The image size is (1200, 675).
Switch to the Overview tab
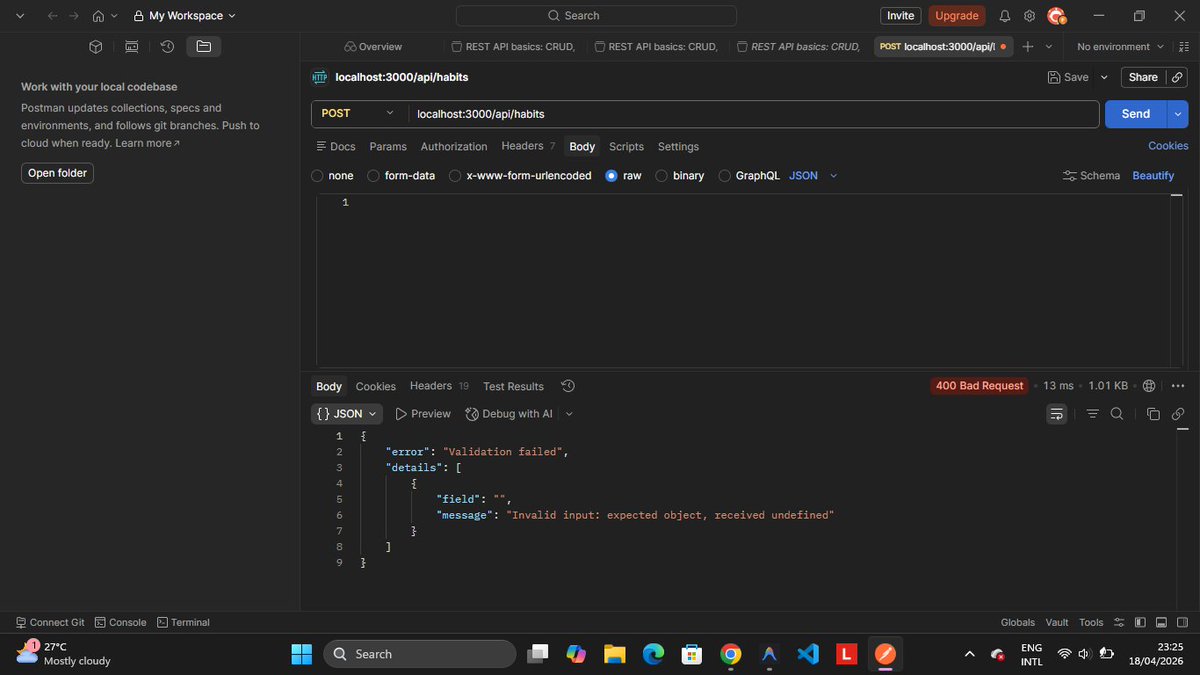tap(373, 46)
